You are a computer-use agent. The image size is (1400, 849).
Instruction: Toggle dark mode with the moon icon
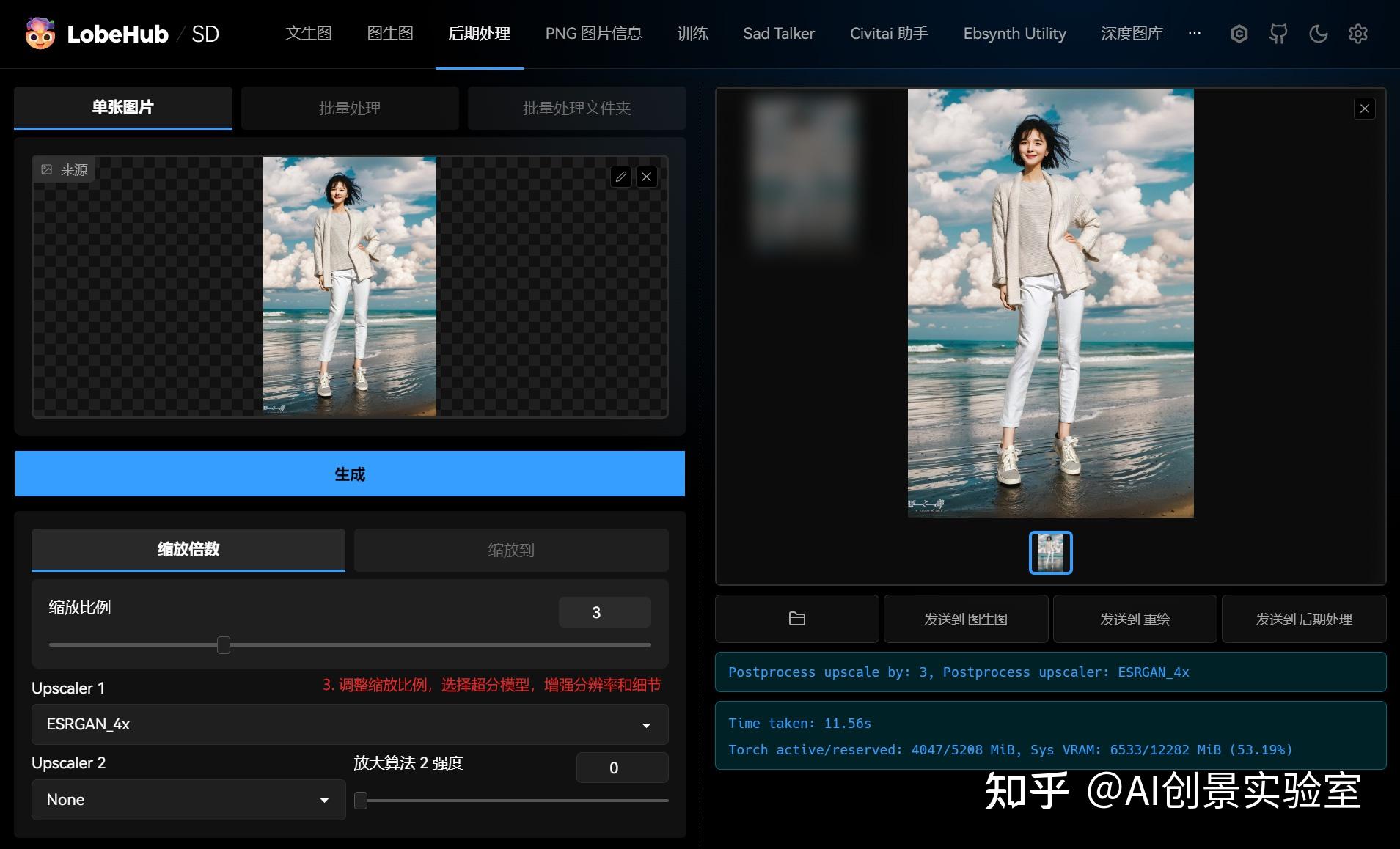click(x=1318, y=34)
